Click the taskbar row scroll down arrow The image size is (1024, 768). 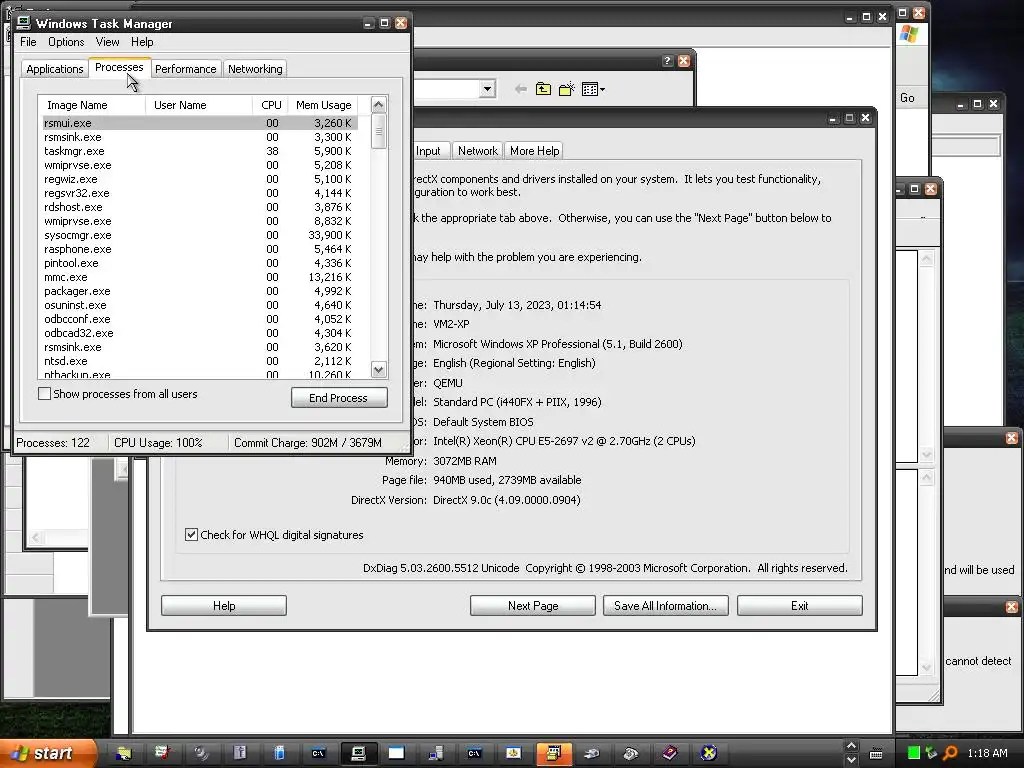coord(851,760)
